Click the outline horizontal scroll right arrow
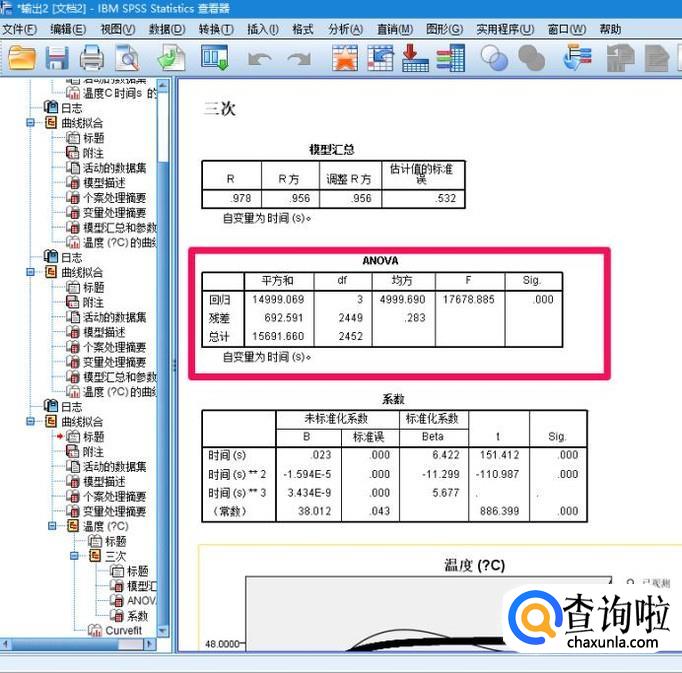This screenshot has width=682, height=673. pos(150,644)
